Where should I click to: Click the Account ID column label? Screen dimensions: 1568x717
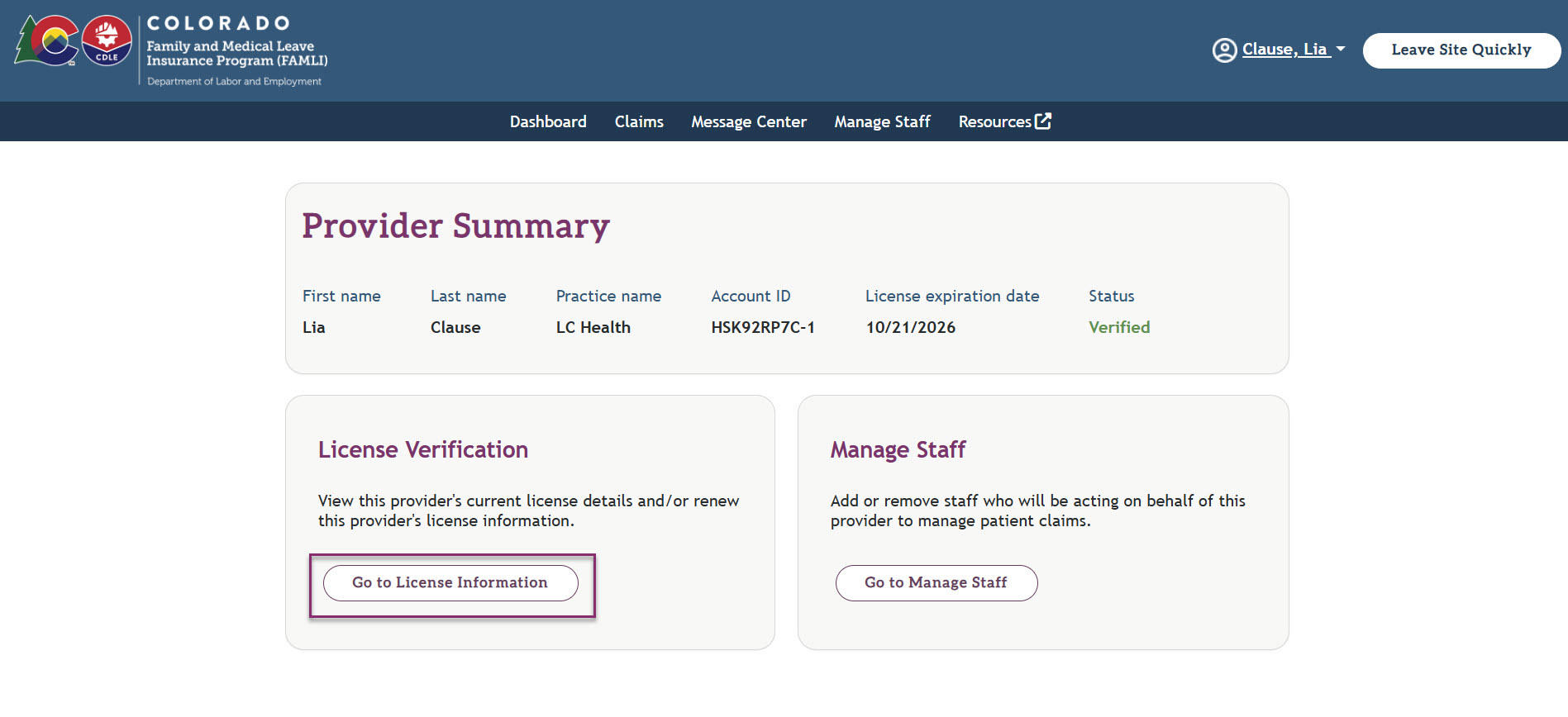point(751,296)
